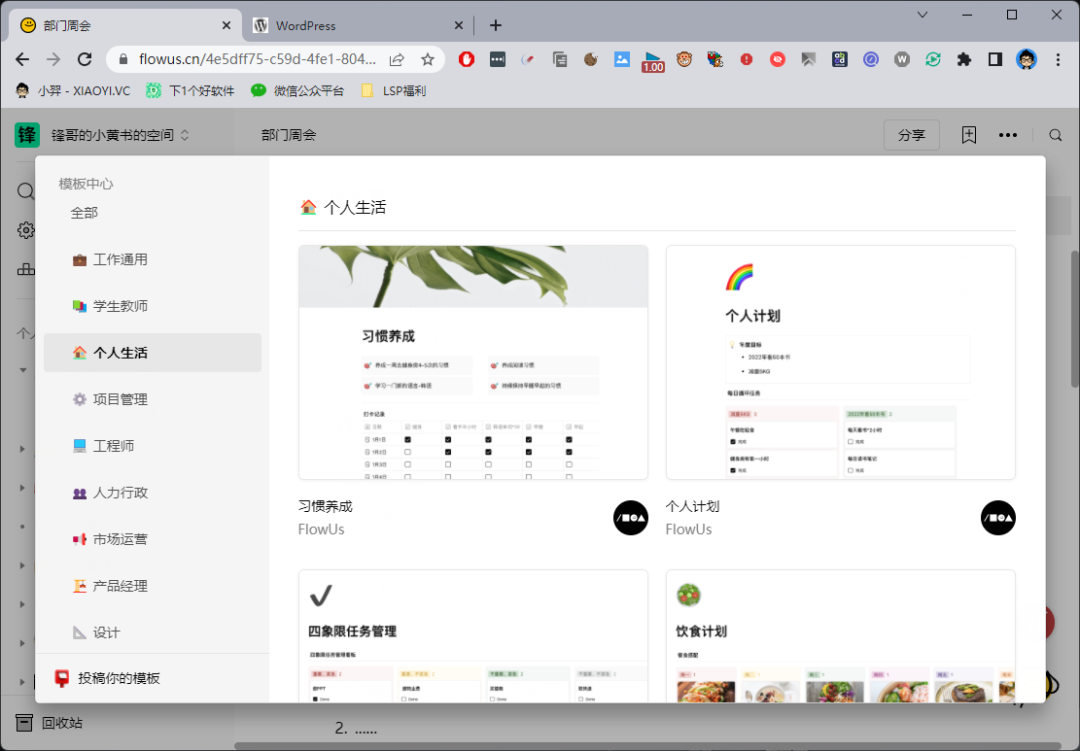The image size is (1080, 751).
Task: Click the sidebar search magnifier icon
Action: (25, 191)
